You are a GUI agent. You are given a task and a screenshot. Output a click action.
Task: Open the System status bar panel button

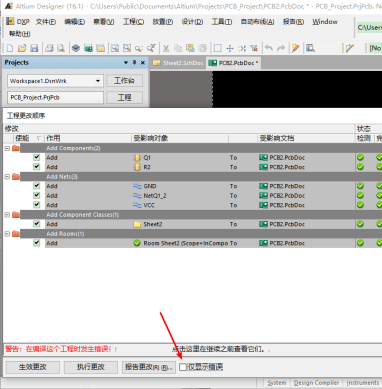277,383
